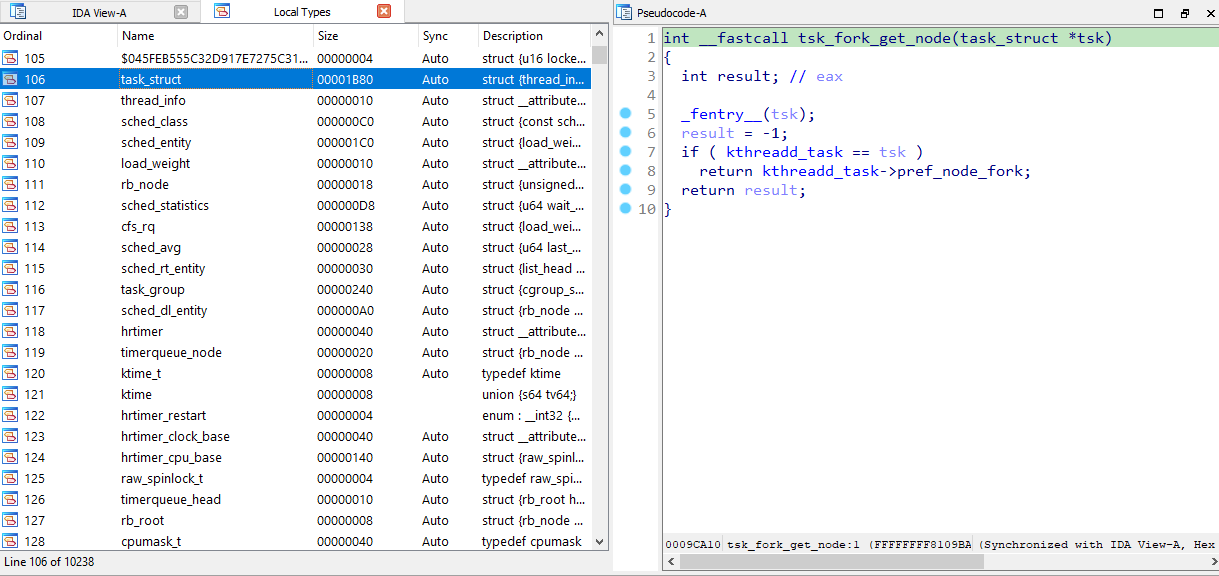
Task: Click the type icon for ordinal 105
Action: coord(10,58)
